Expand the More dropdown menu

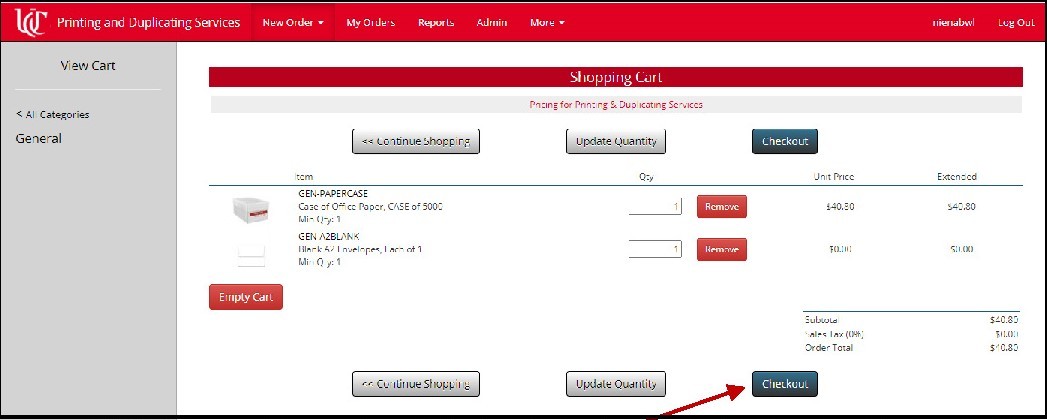[x=547, y=22]
